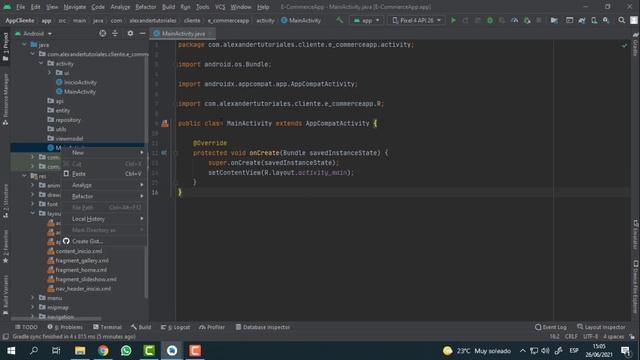Click the override gutter icon beside onCreate
Image resolution: width=640 pixels, height=360 pixels.
tap(164, 153)
